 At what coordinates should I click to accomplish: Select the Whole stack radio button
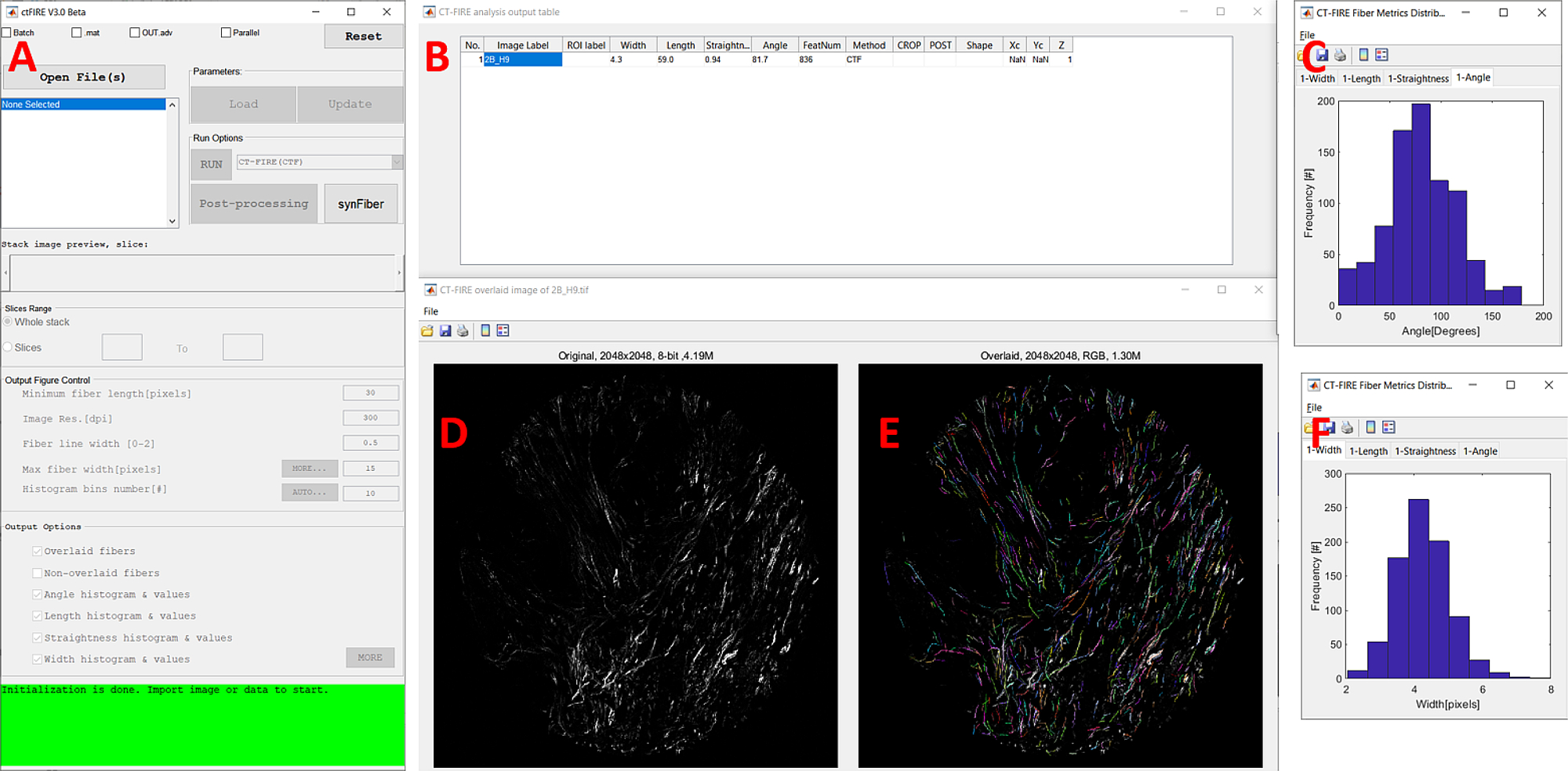pos(8,322)
